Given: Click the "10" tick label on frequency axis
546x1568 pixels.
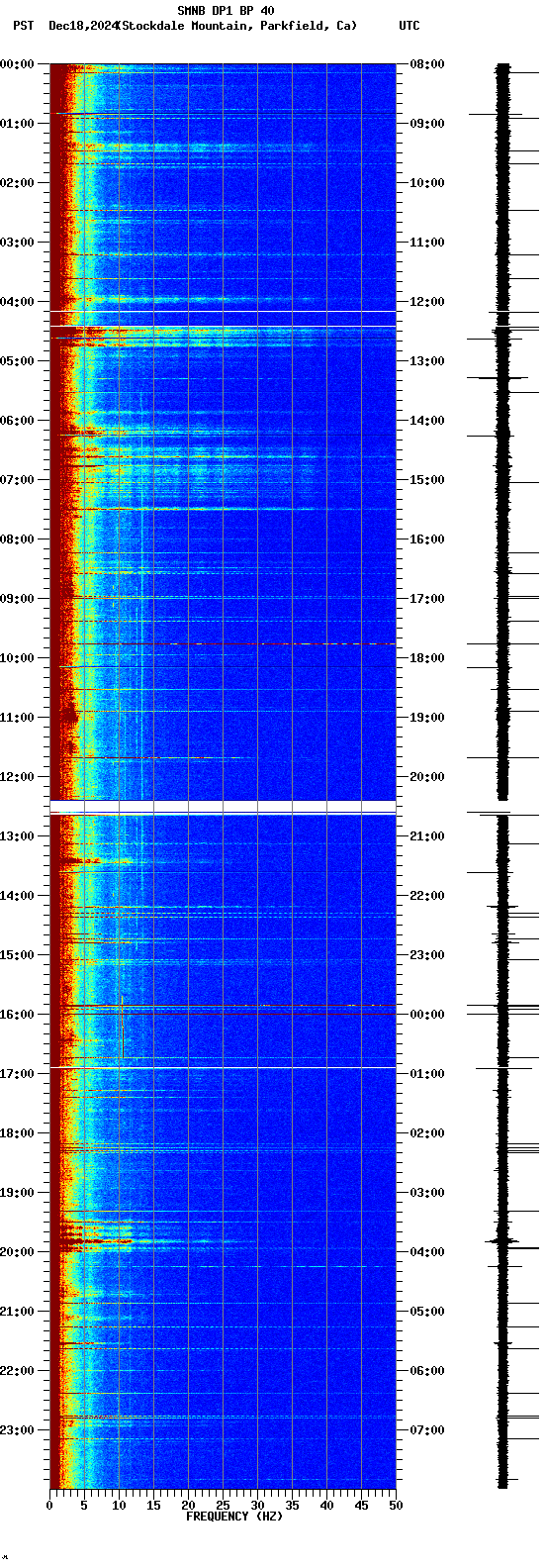Looking at the screenshot, I should (119, 1506).
